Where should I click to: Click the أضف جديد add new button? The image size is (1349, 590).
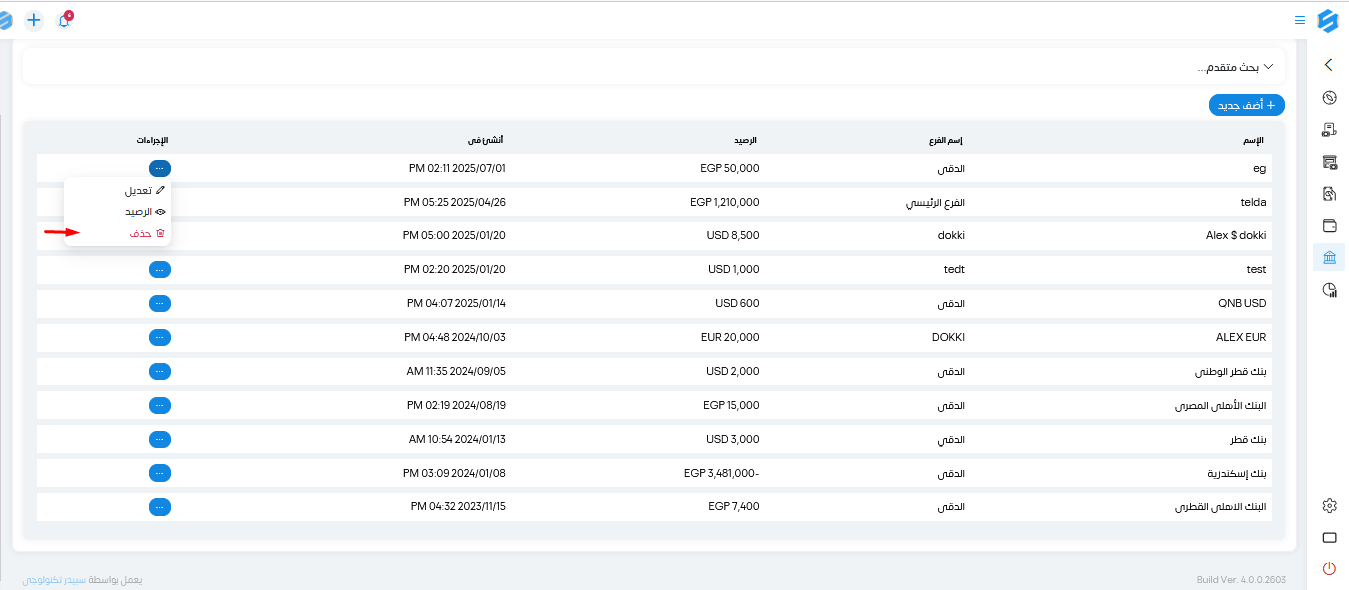(x=1247, y=104)
